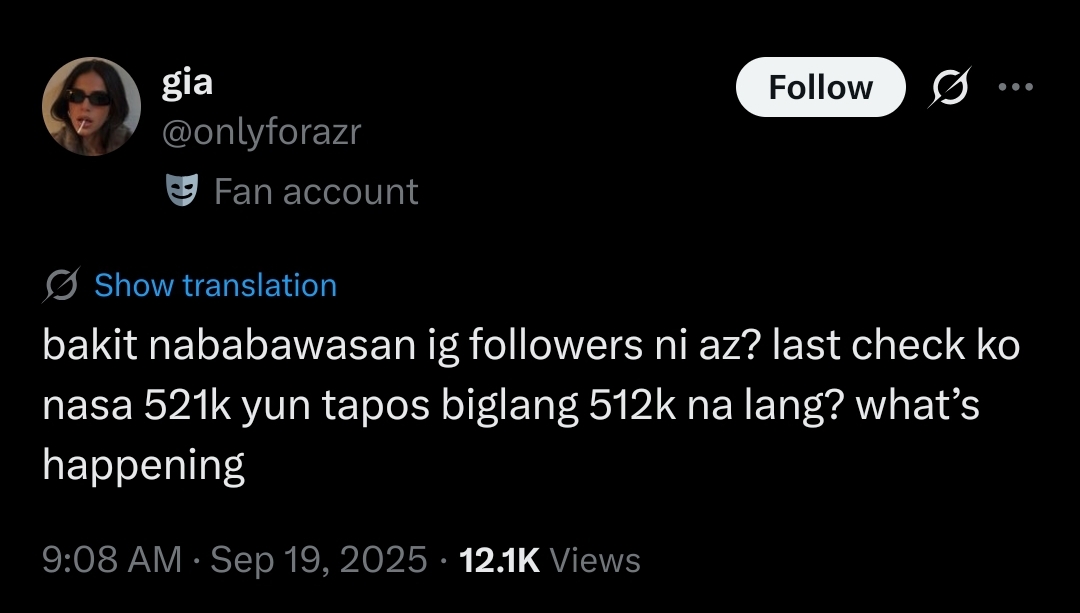Click the 521k figure in the post
This screenshot has width=1080, height=613.
pyautogui.click(x=187, y=406)
